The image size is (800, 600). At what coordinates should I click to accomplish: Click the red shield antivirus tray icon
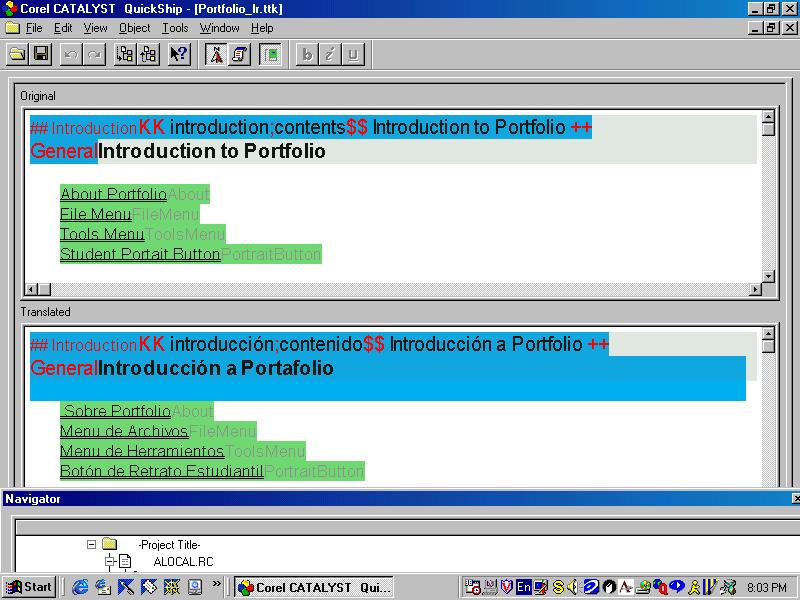(x=507, y=587)
